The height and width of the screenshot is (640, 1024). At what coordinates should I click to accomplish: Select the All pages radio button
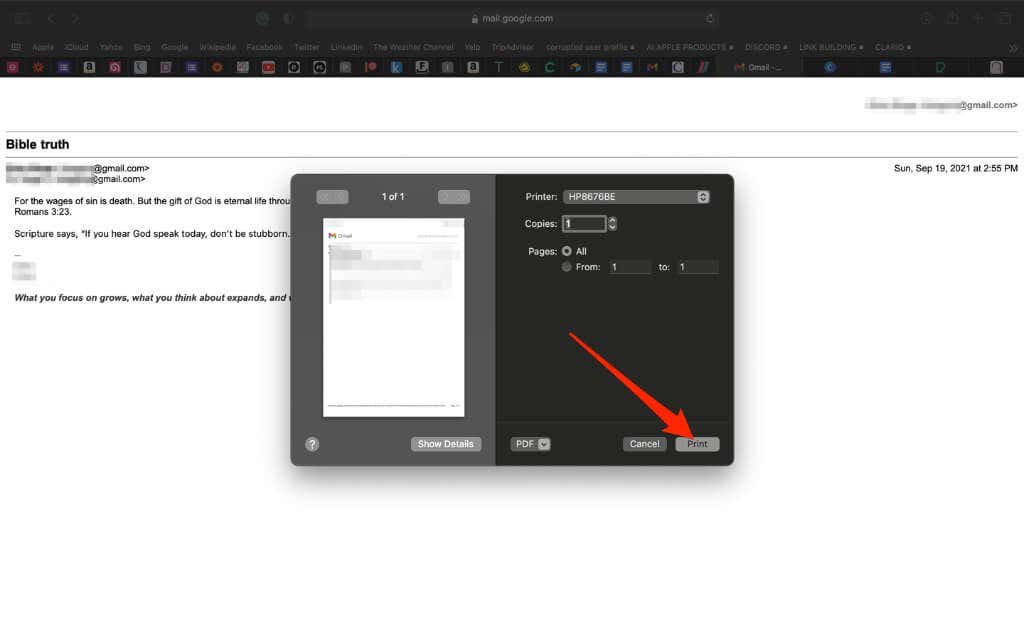click(x=567, y=251)
